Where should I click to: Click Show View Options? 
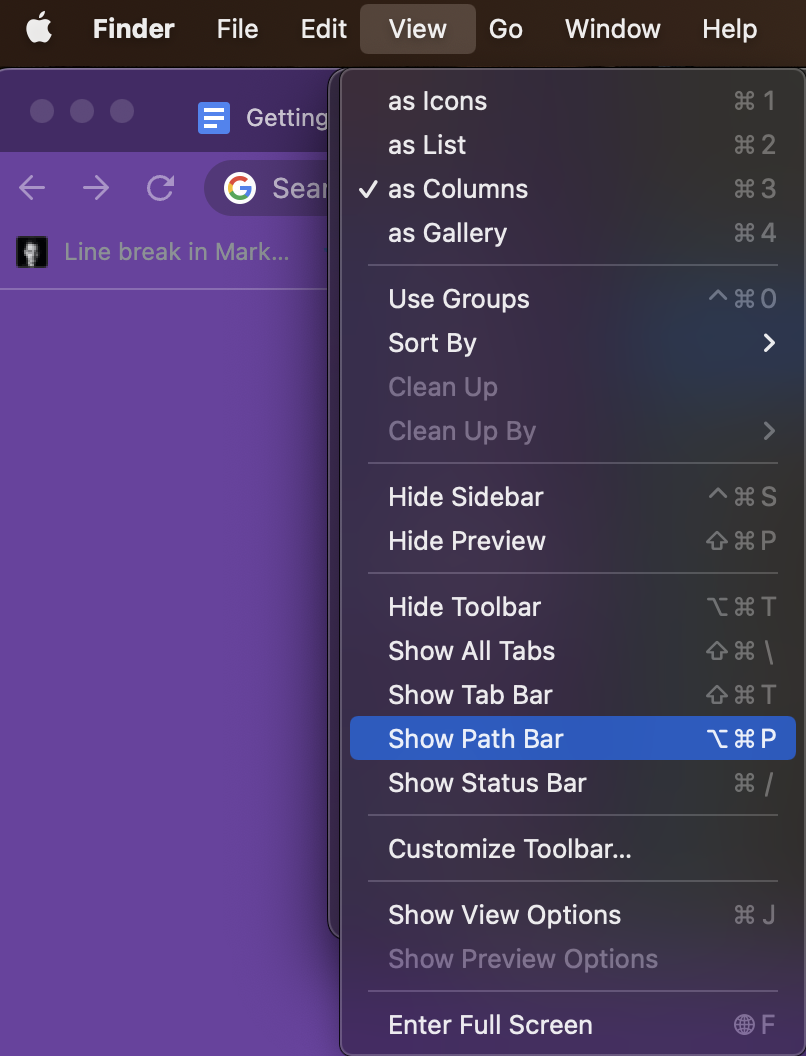504,915
